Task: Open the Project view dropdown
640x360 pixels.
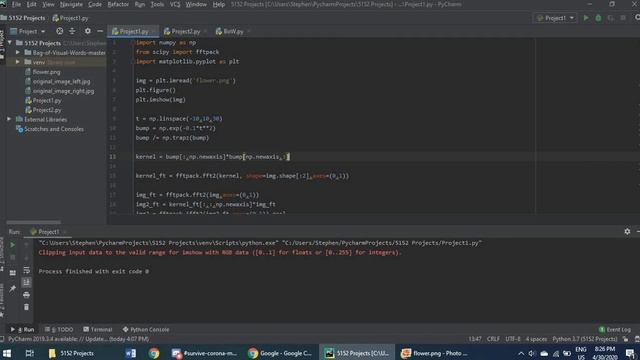Action: (28, 31)
